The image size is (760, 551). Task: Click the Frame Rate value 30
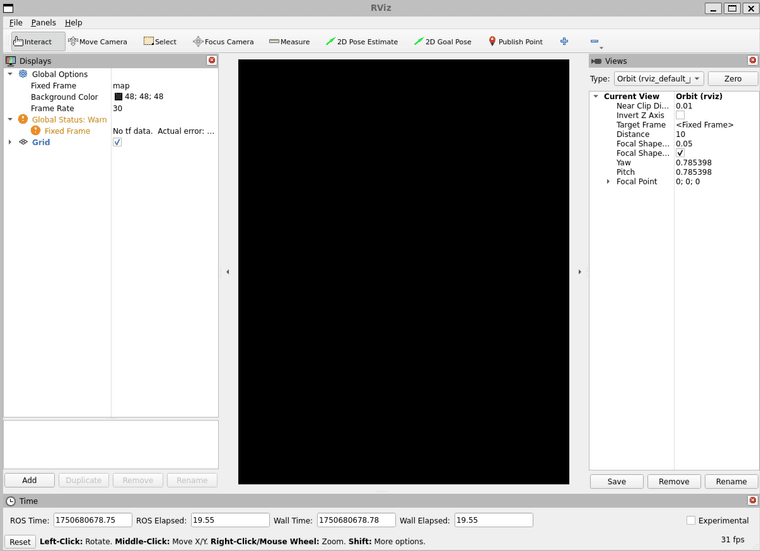(x=117, y=108)
